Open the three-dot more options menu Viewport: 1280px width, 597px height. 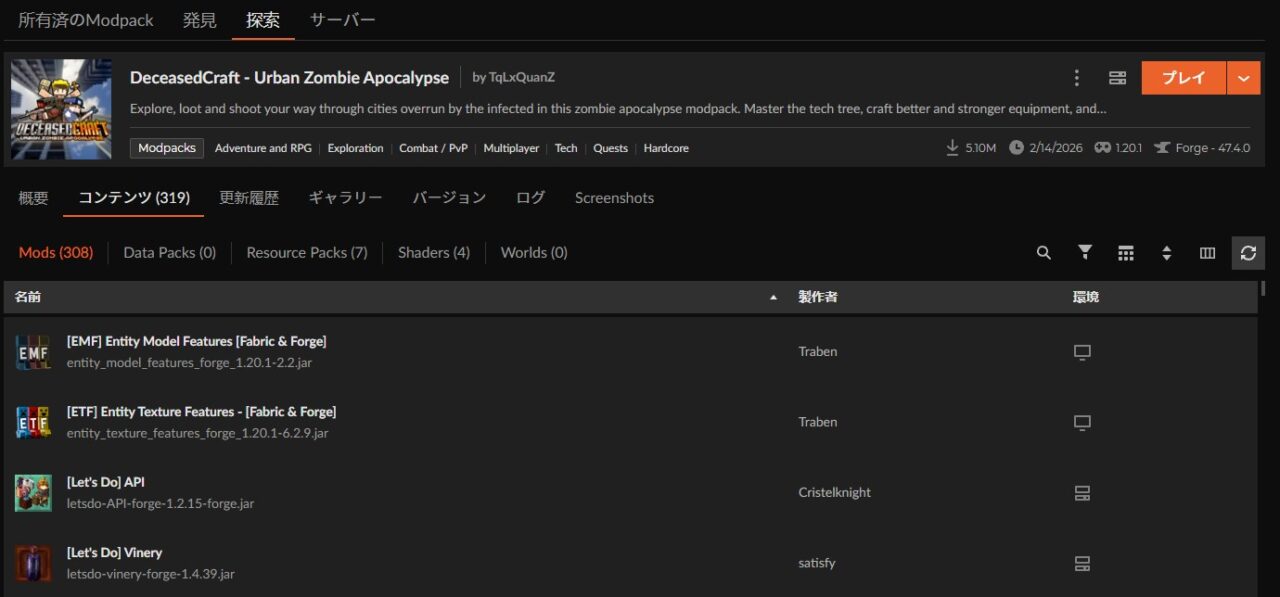1076,78
